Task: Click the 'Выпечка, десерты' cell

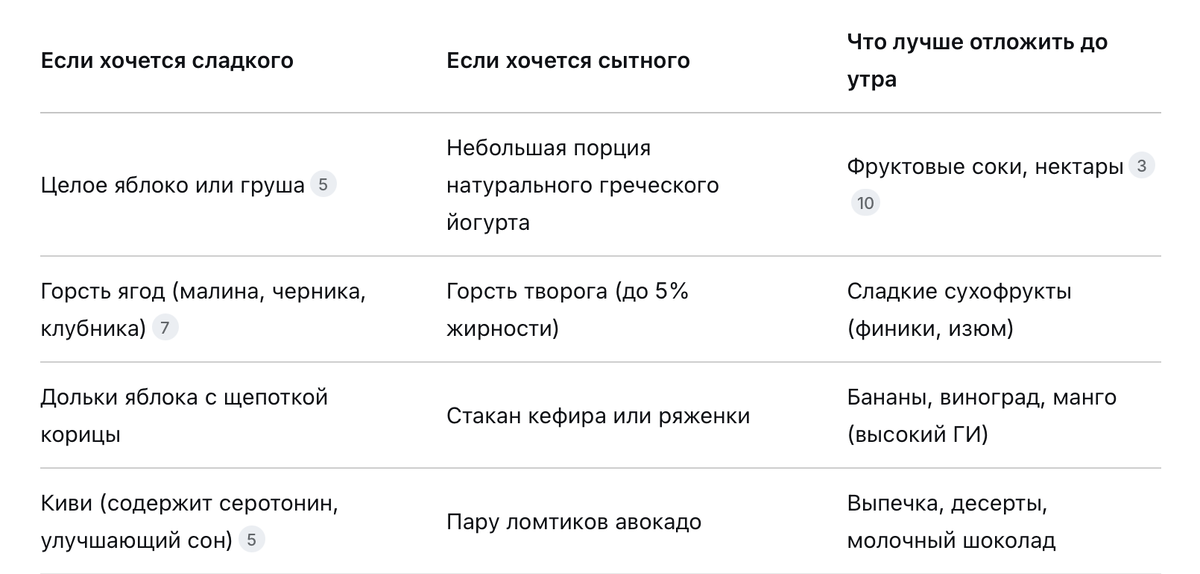Action: 951,522
